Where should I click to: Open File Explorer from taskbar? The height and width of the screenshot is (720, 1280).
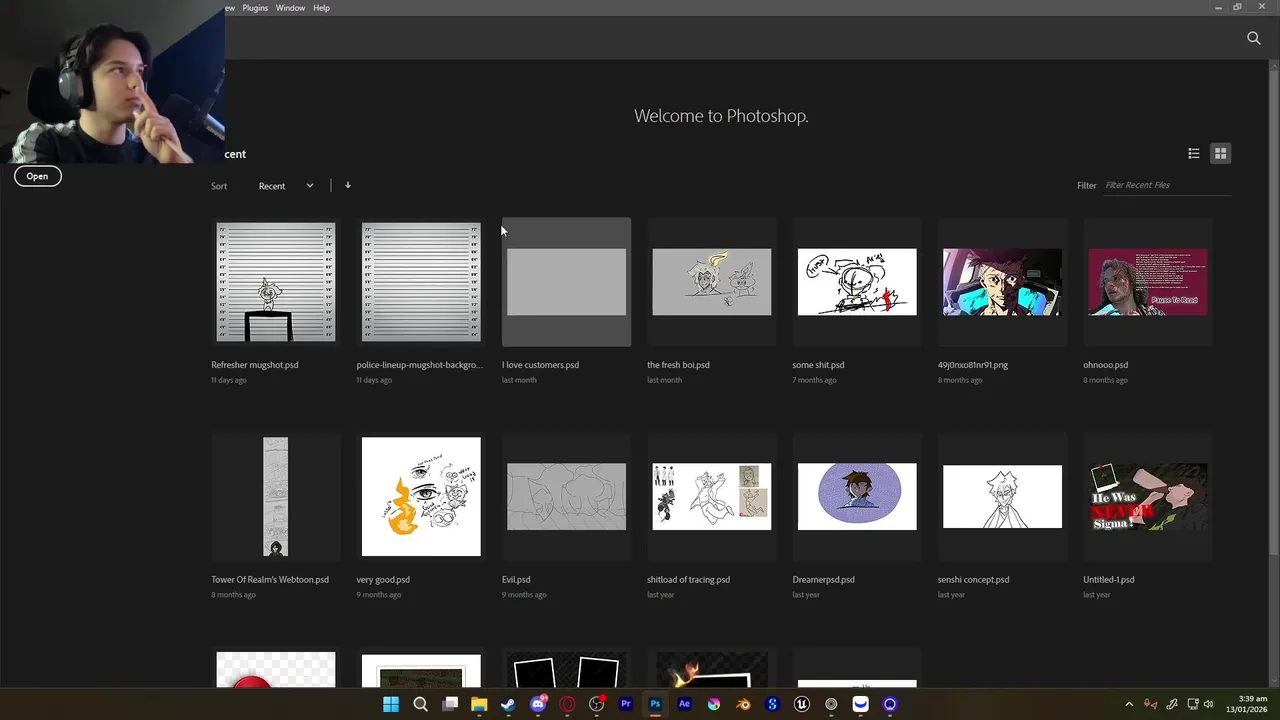click(479, 704)
